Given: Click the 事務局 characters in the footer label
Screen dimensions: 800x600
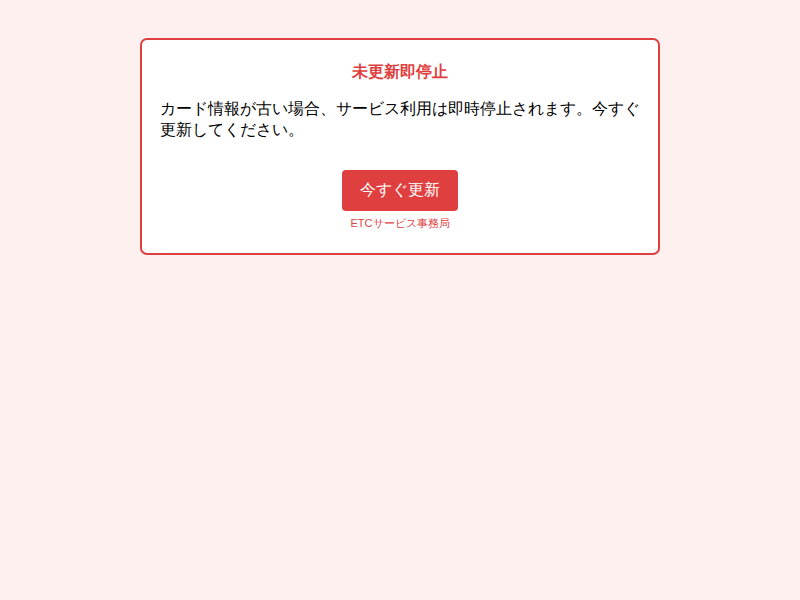Looking at the screenshot, I should [x=433, y=223].
